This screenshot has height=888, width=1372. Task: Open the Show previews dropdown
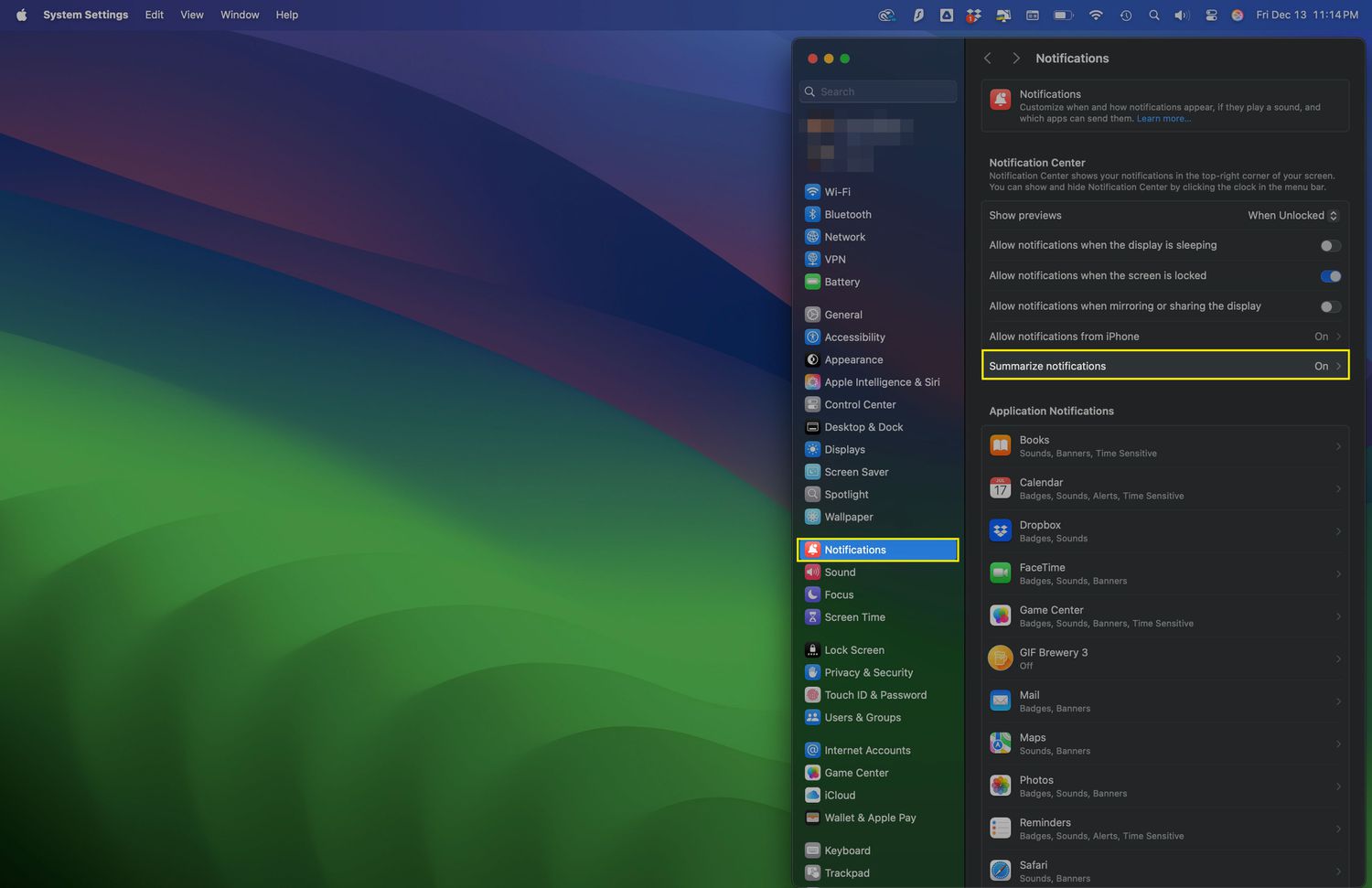tap(1292, 216)
